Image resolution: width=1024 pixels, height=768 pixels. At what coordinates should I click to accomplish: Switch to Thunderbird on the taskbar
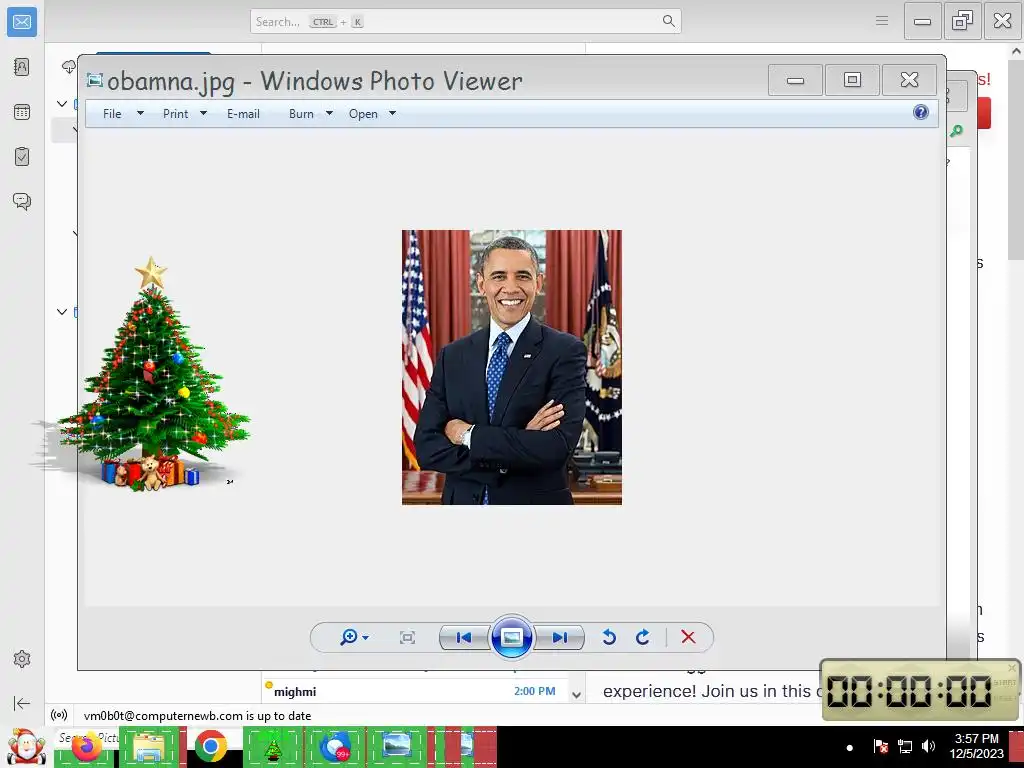(336, 747)
